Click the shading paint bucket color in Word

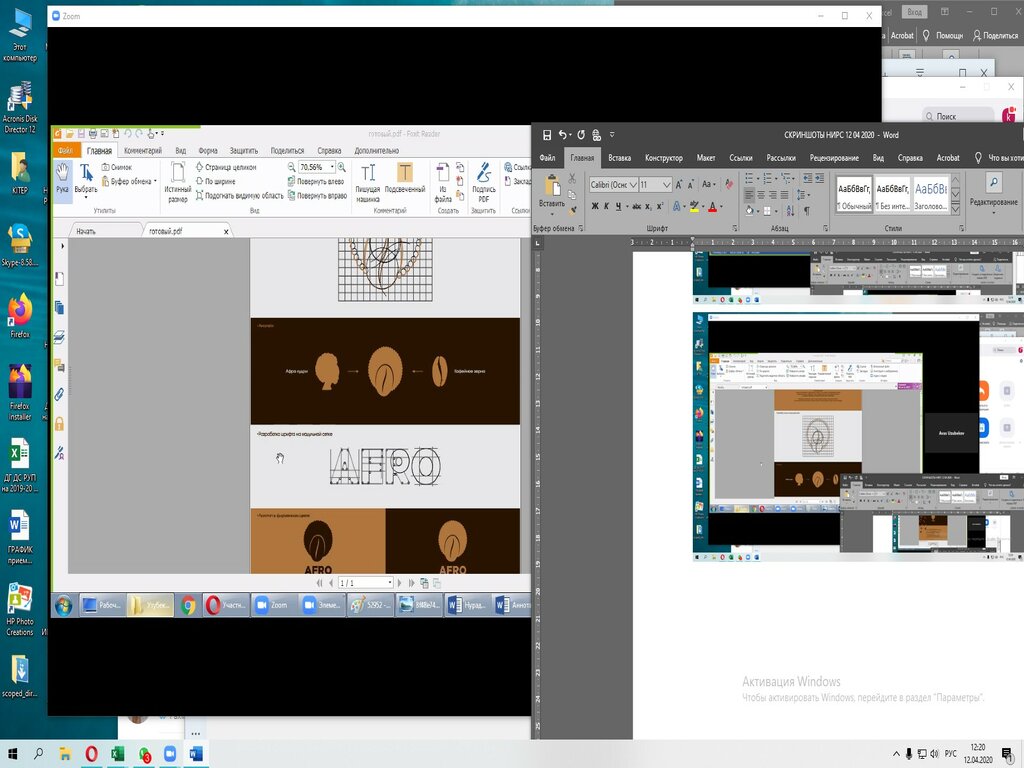click(x=749, y=211)
